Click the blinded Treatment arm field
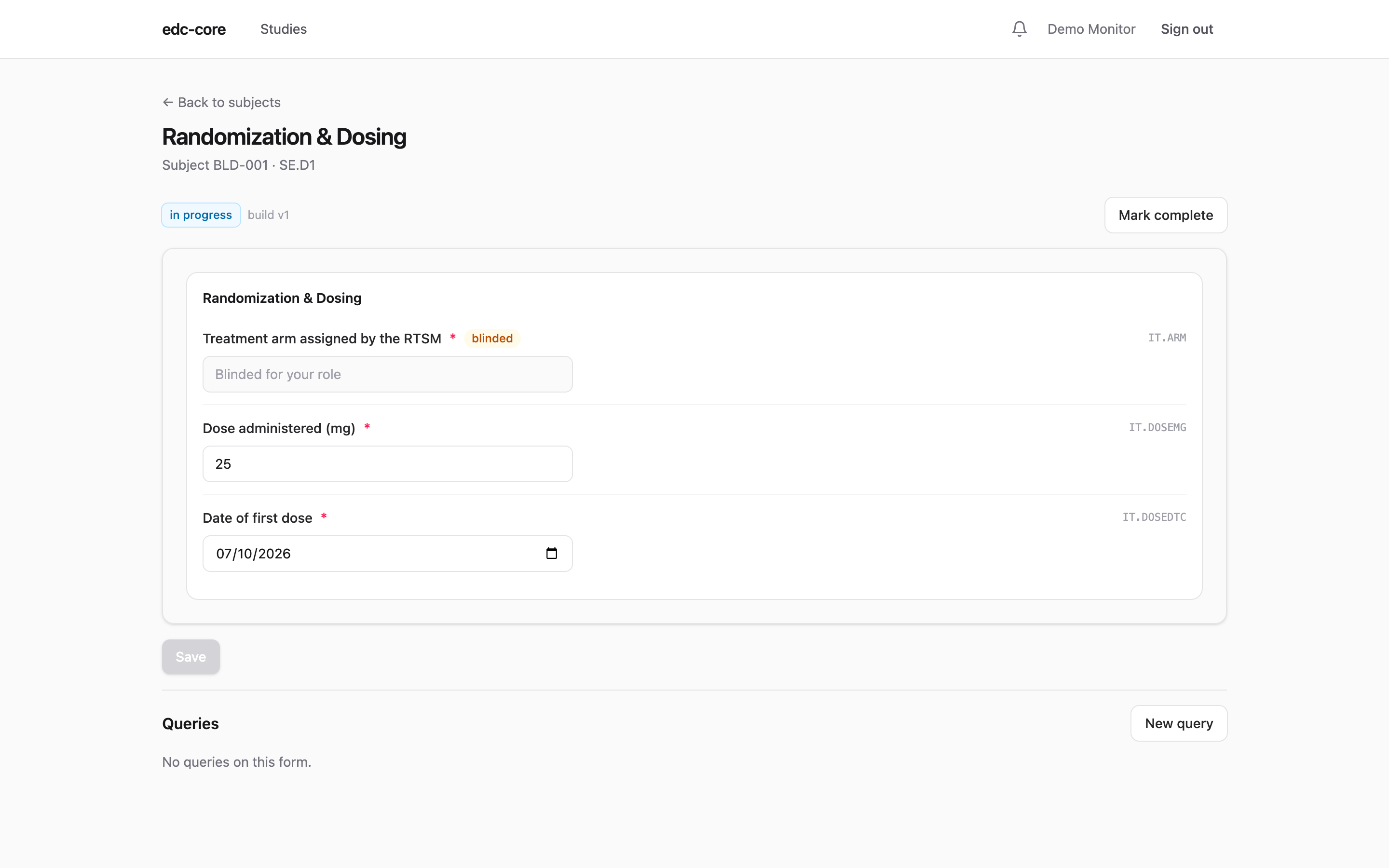The width and height of the screenshot is (1389, 868). (x=387, y=374)
